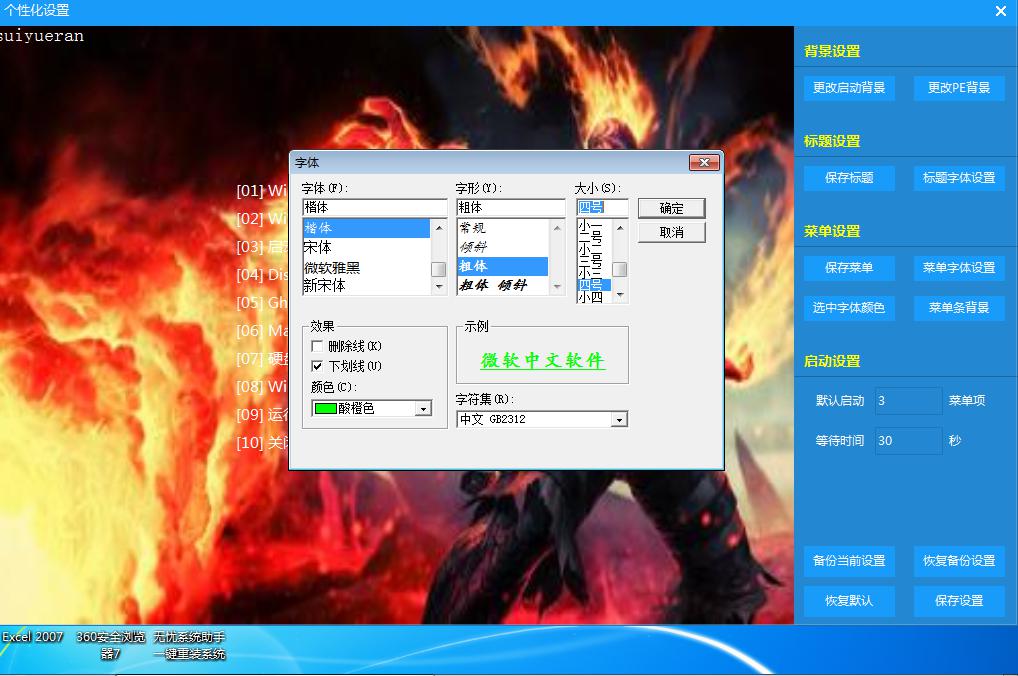Viewport: 1018px width, 676px height.
Task: Click the green color swatch 酸橙色
Action: click(325, 408)
